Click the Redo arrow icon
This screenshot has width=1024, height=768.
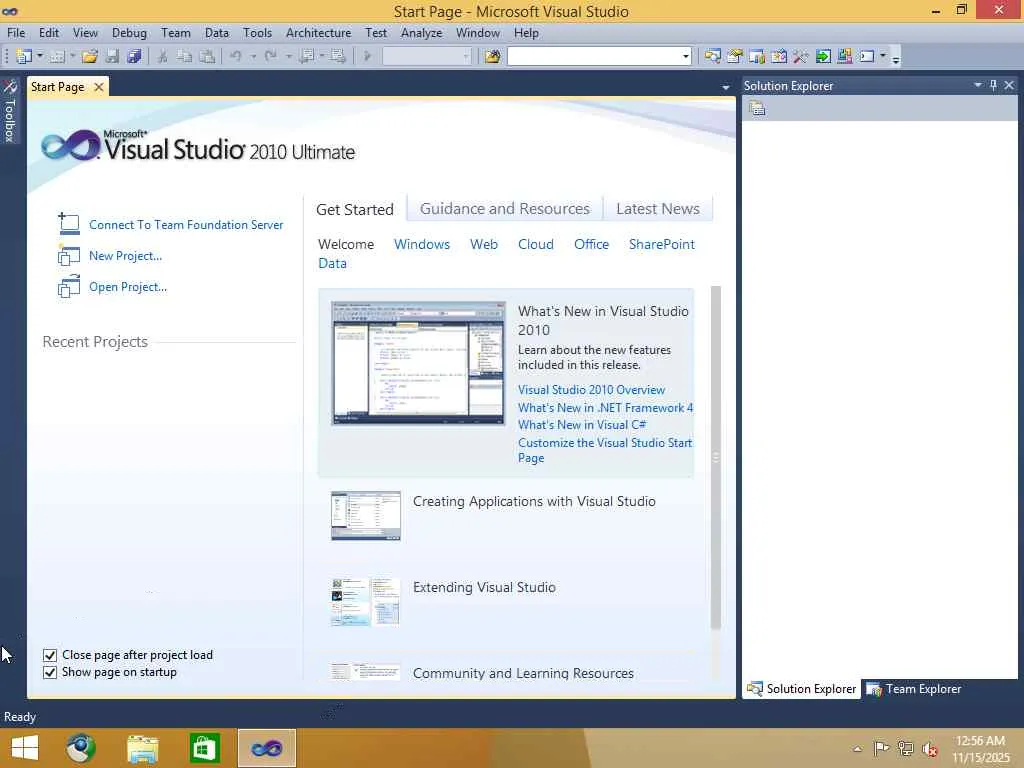pyautogui.click(x=271, y=56)
